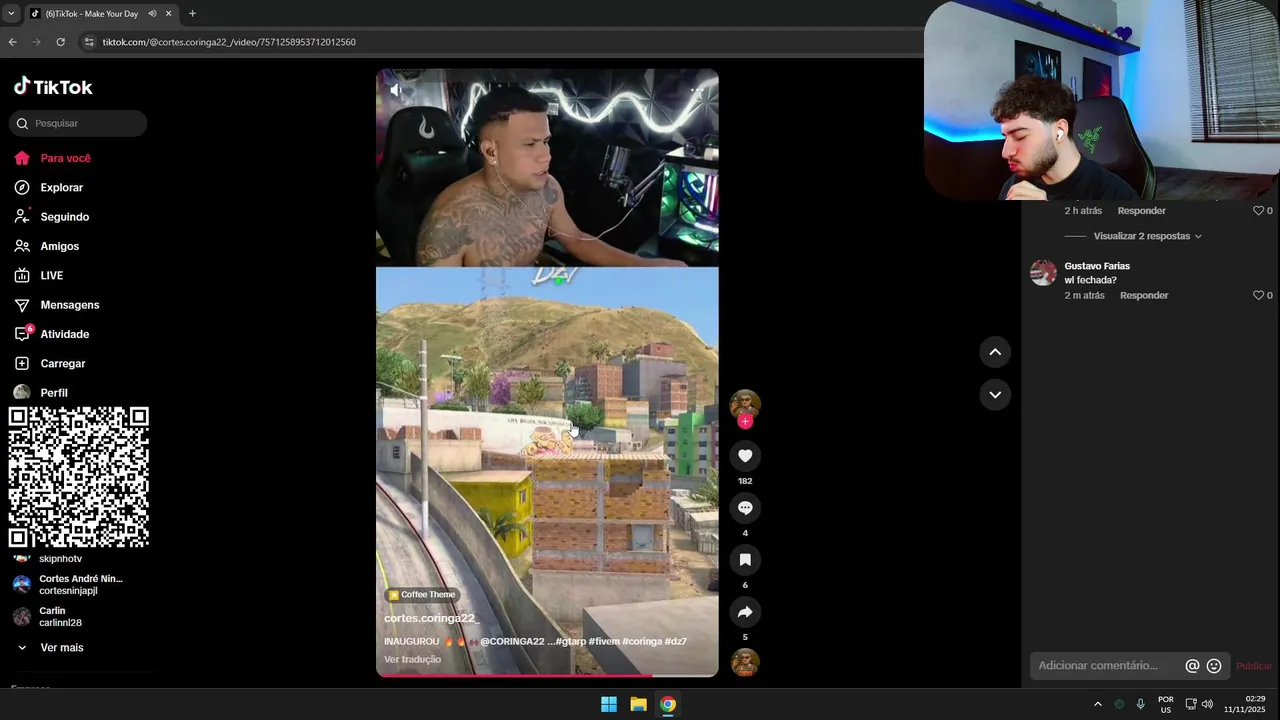Follow creator with red plus badge
The image size is (1280, 720).
(745, 421)
